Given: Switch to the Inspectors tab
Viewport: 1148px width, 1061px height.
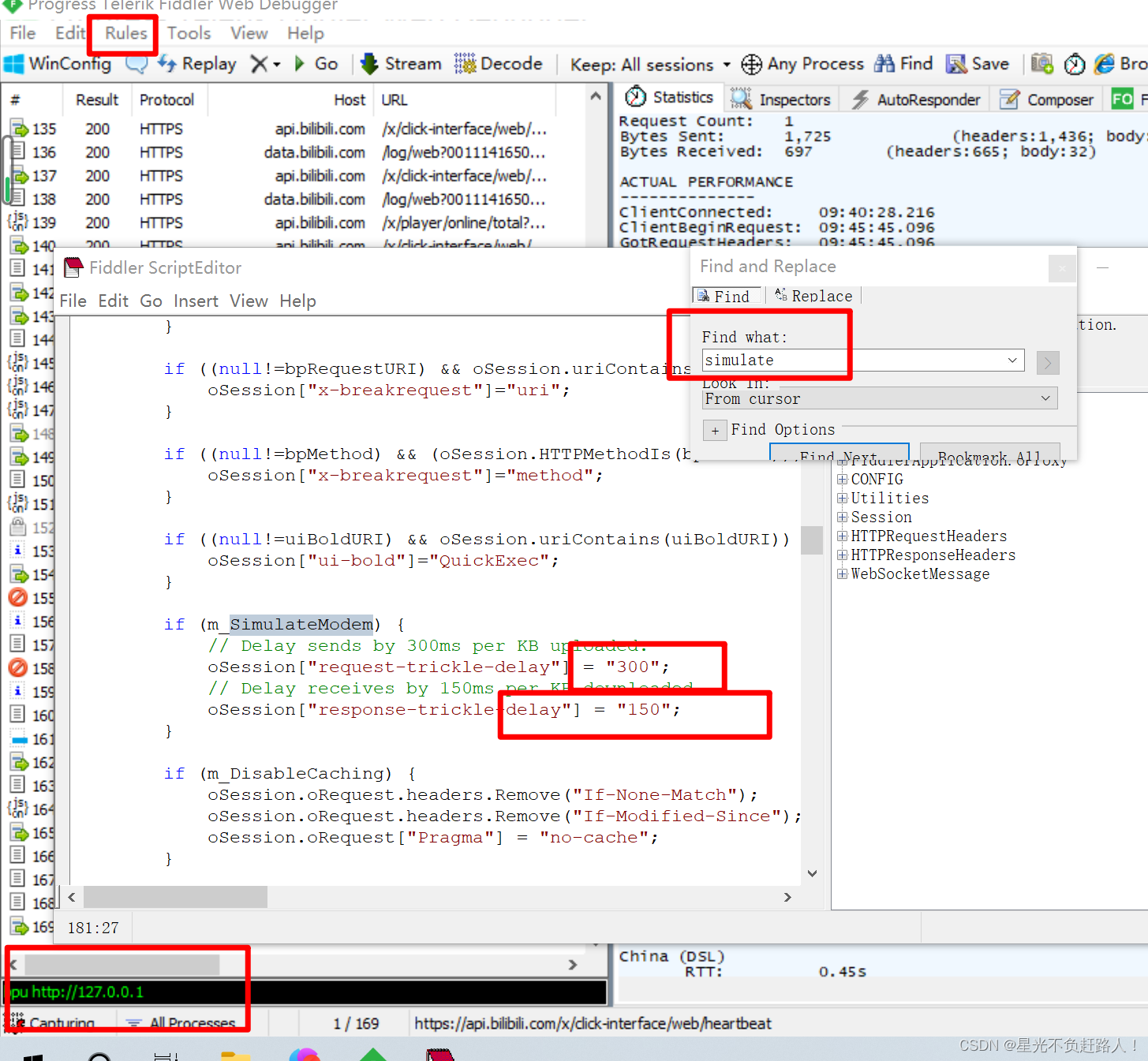Looking at the screenshot, I should (780, 99).
